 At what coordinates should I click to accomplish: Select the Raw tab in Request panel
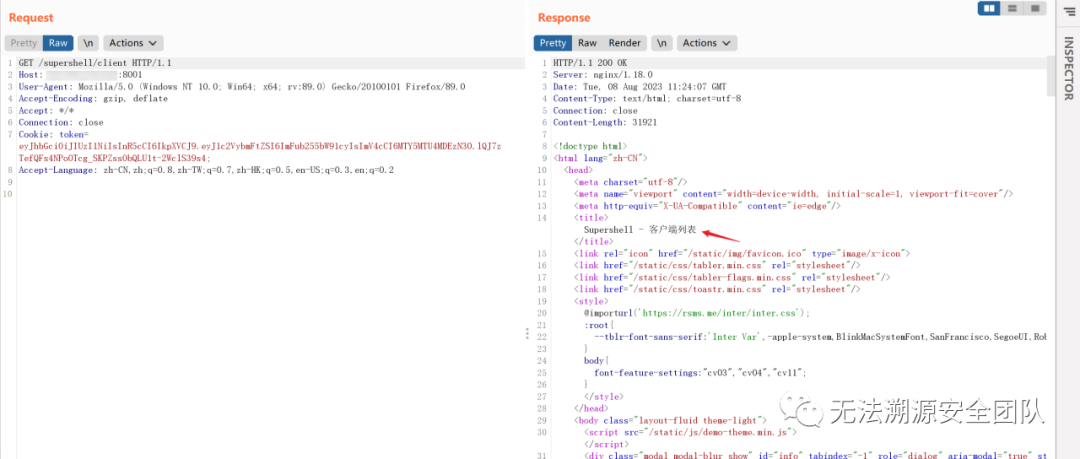(58, 43)
